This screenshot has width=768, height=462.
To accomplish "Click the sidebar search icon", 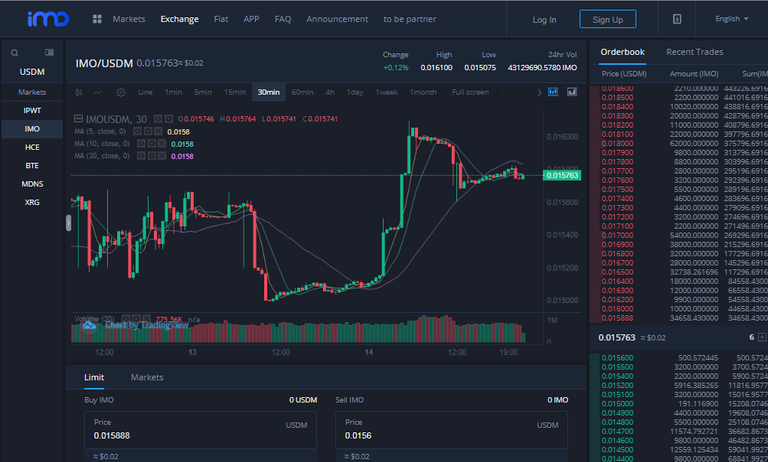I will [15, 52].
